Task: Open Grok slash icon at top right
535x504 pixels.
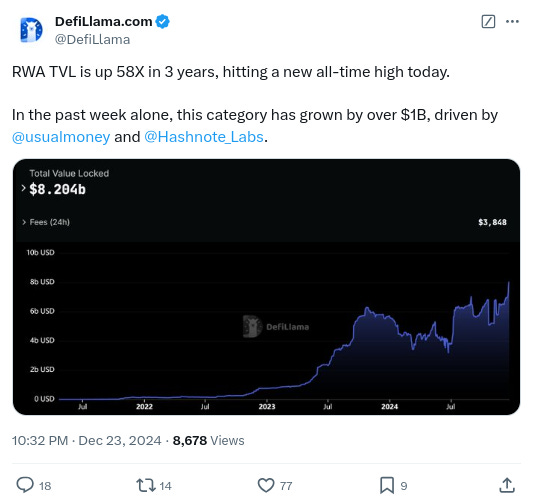Action: [488, 21]
